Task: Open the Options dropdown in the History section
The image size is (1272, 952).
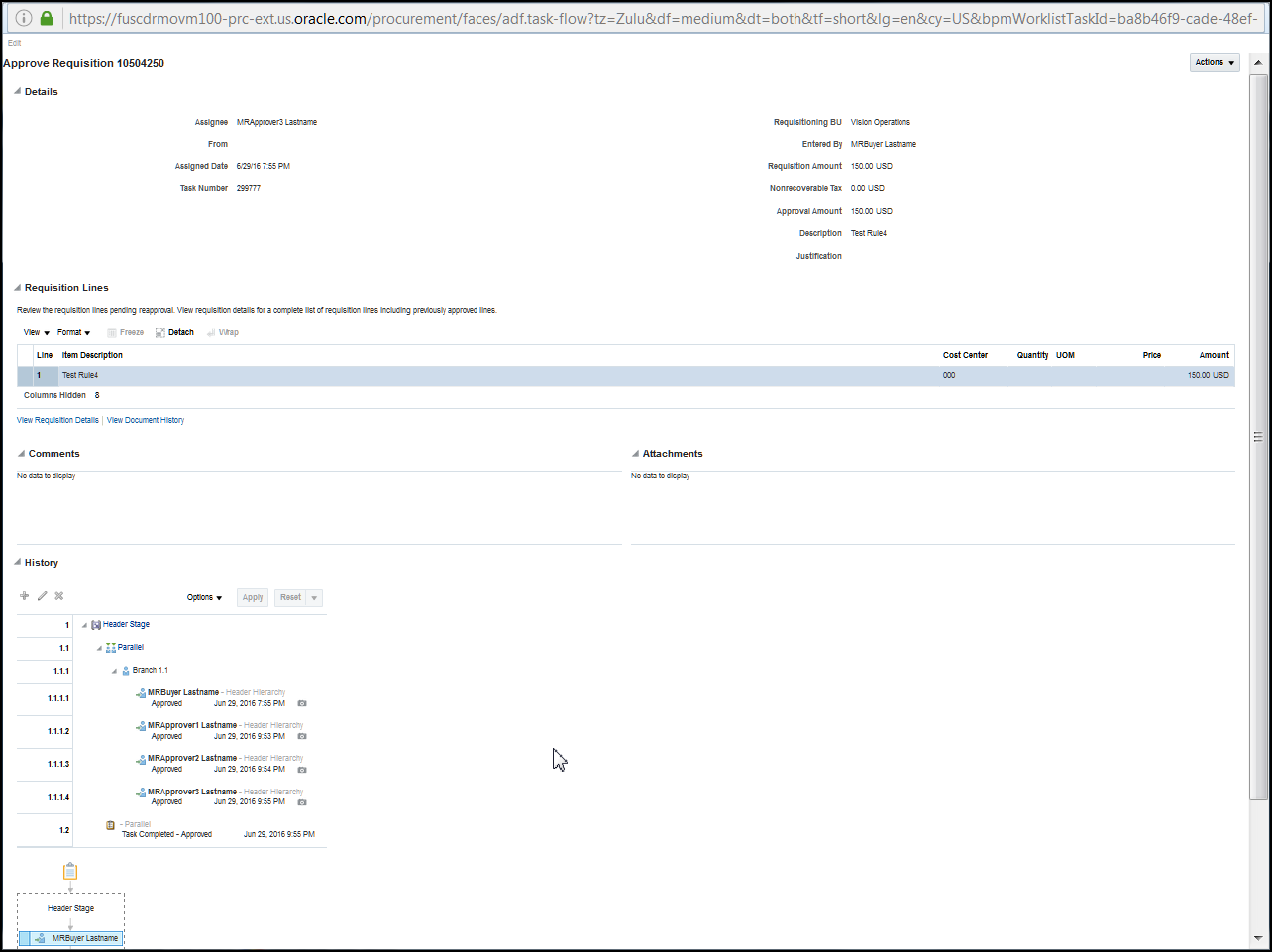Action: pyautogui.click(x=204, y=597)
